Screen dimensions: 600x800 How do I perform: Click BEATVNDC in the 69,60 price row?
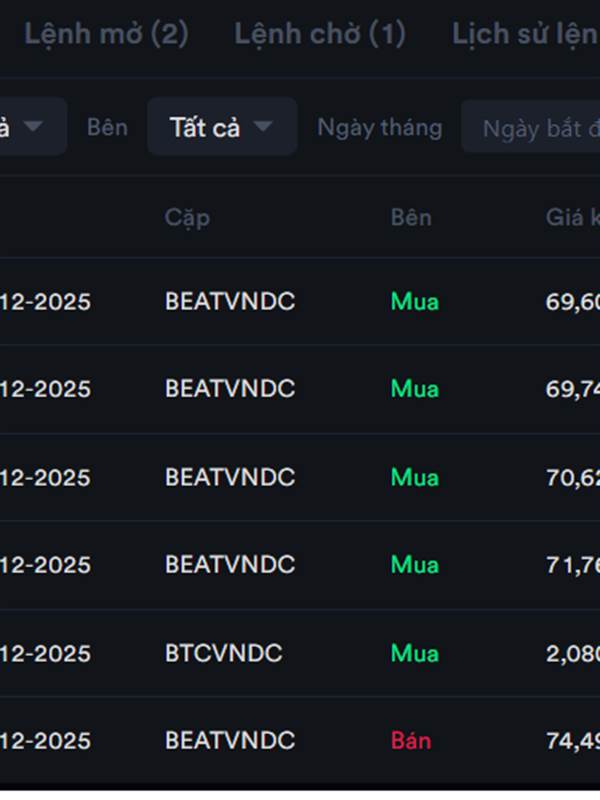click(229, 301)
